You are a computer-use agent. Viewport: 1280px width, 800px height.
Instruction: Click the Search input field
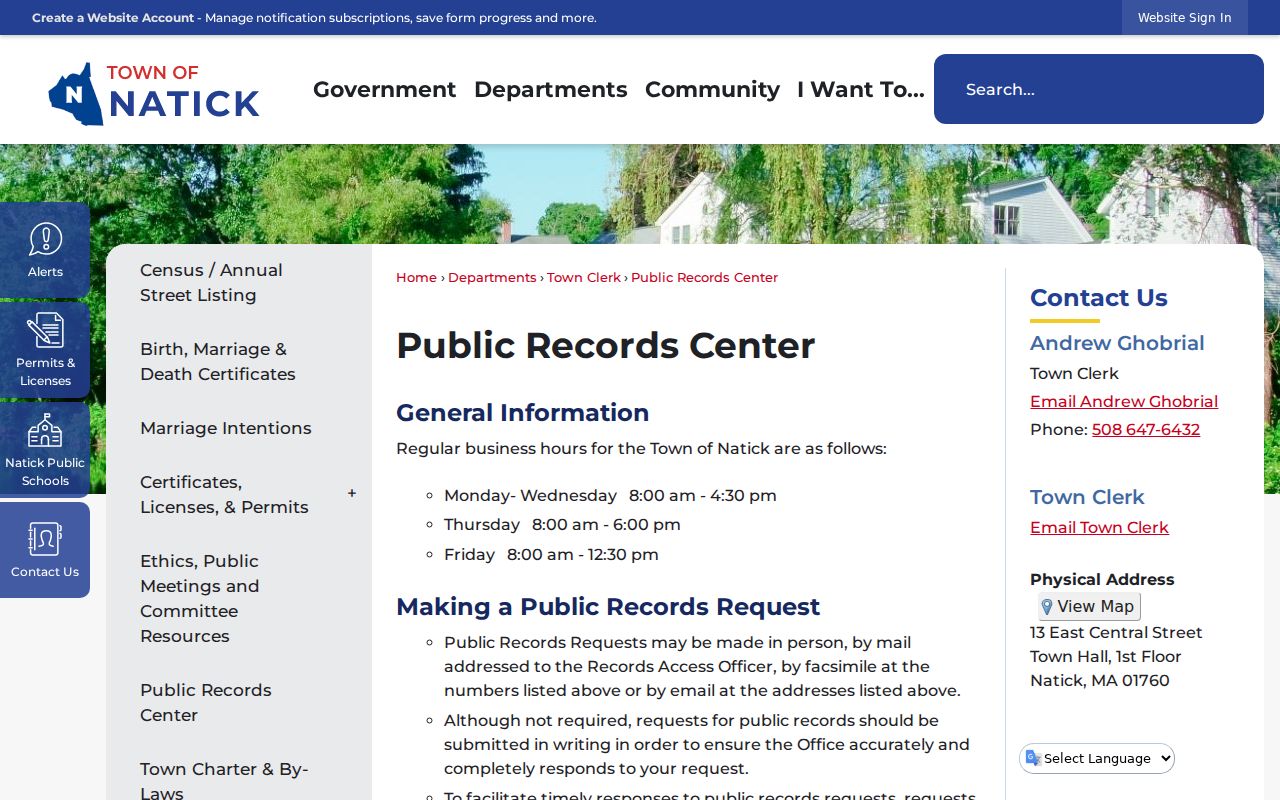[x=1098, y=89]
